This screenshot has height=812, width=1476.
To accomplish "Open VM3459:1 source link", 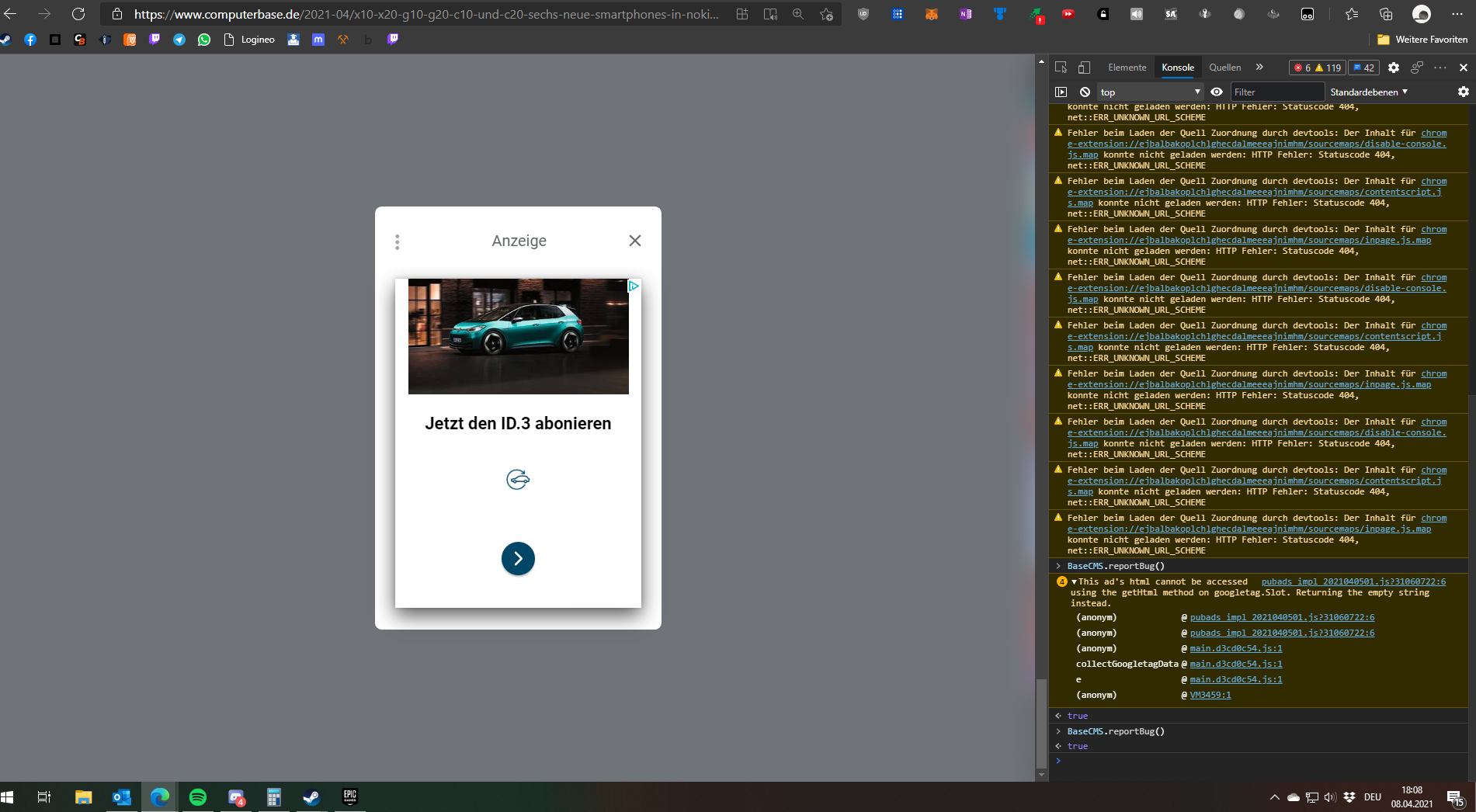I will tap(1210, 695).
